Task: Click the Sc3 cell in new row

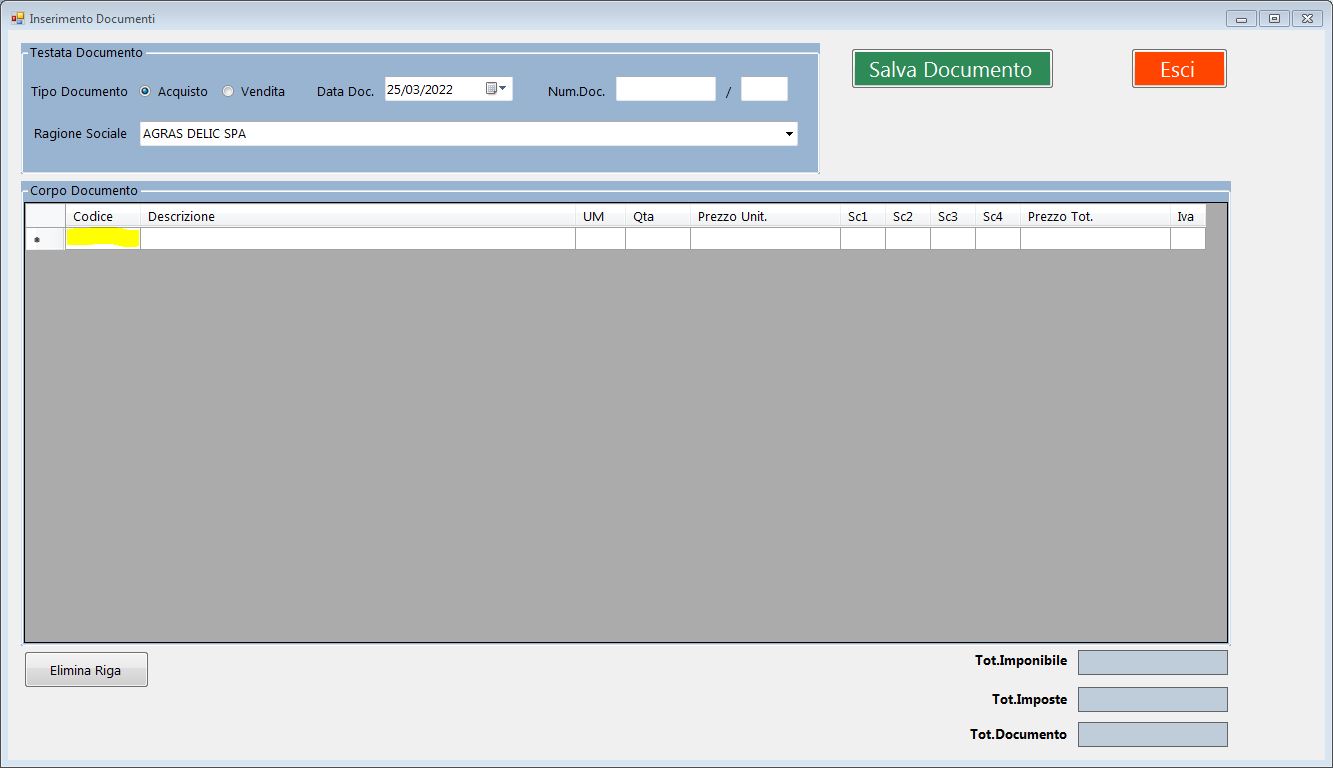Action: pyautogui.click(x=953, y=238)
